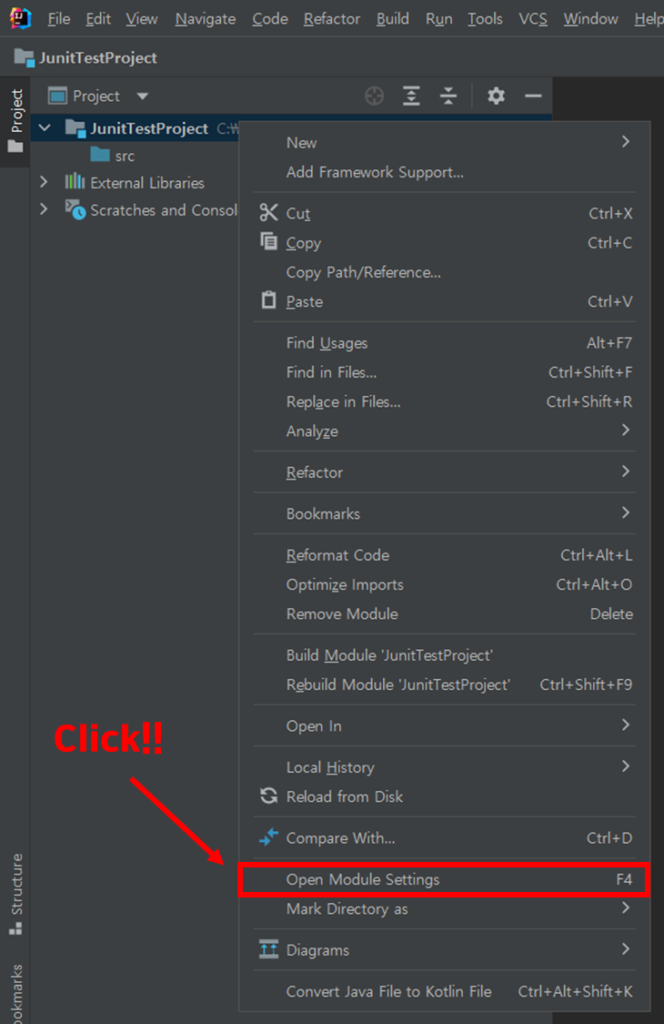
Task: Switch to the Project side tab
Action: [16, 120]
